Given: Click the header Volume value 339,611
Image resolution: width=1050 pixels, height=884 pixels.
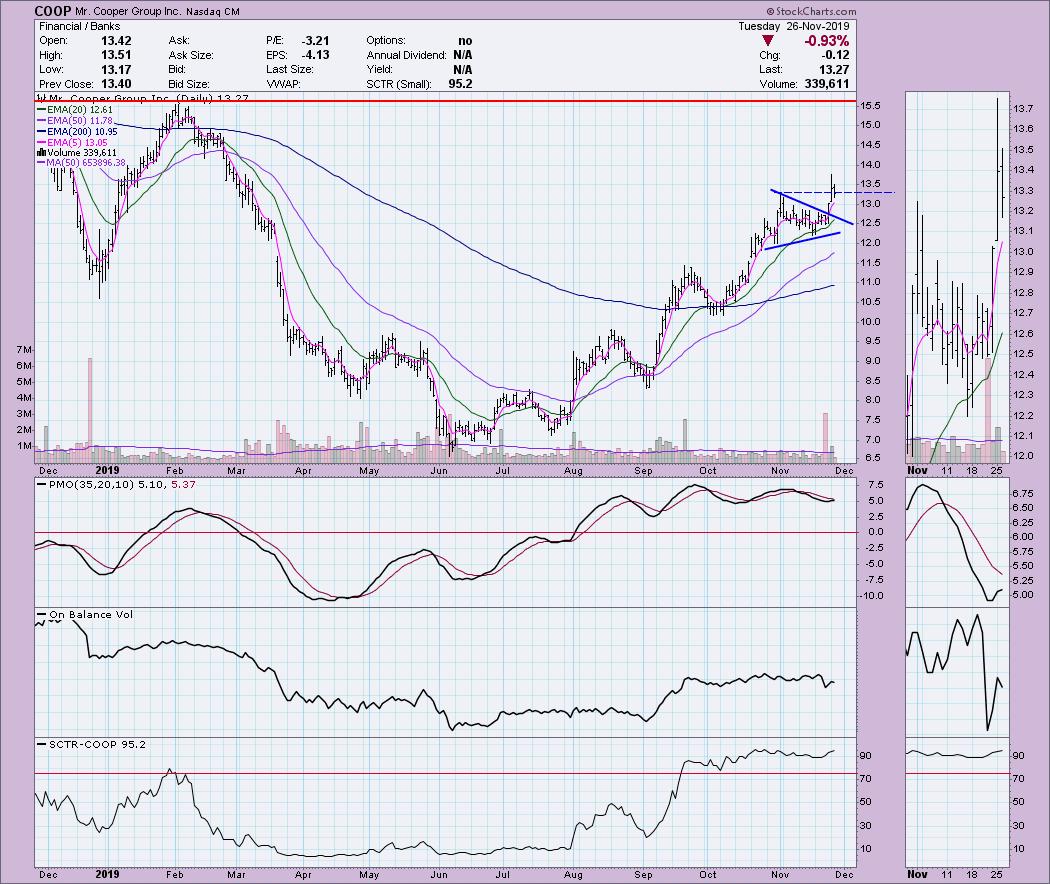Looking at the screenshot, I should coord(825,84).
